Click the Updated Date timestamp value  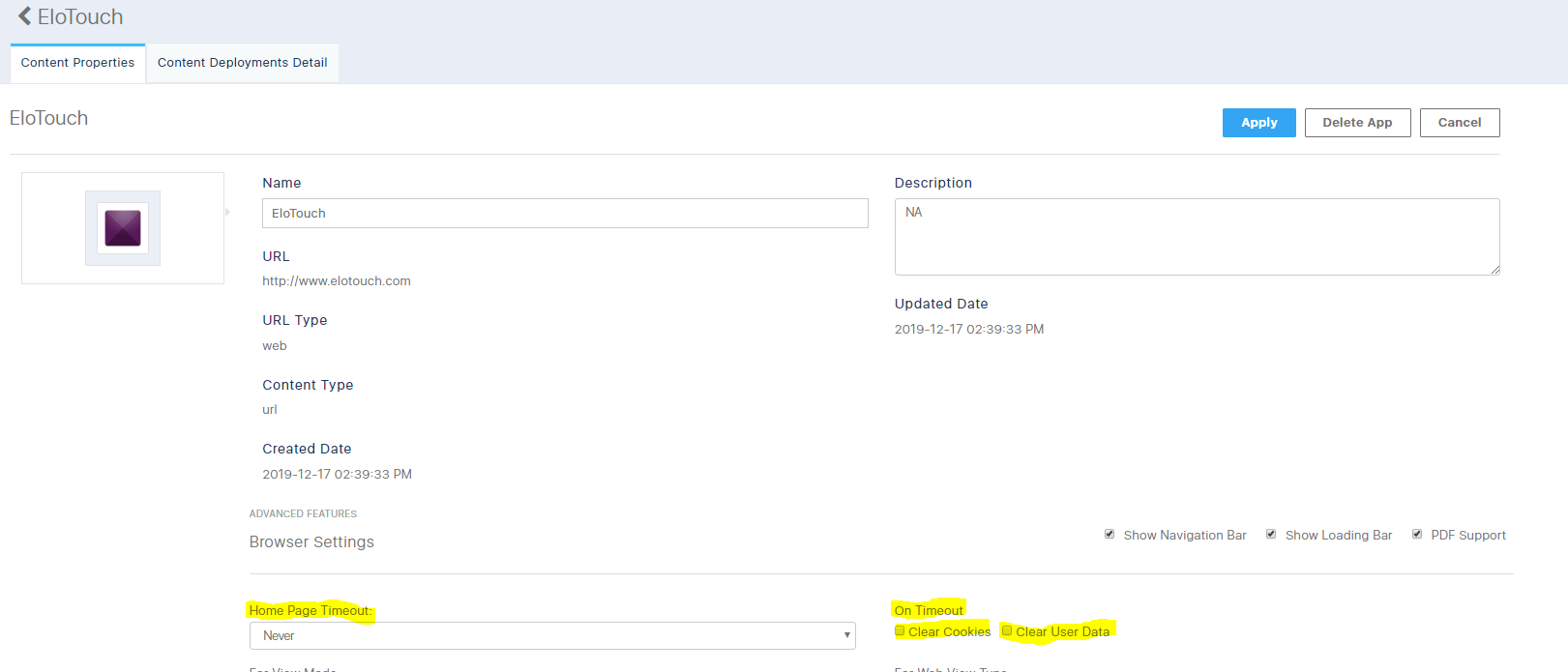tap(969, 330)
